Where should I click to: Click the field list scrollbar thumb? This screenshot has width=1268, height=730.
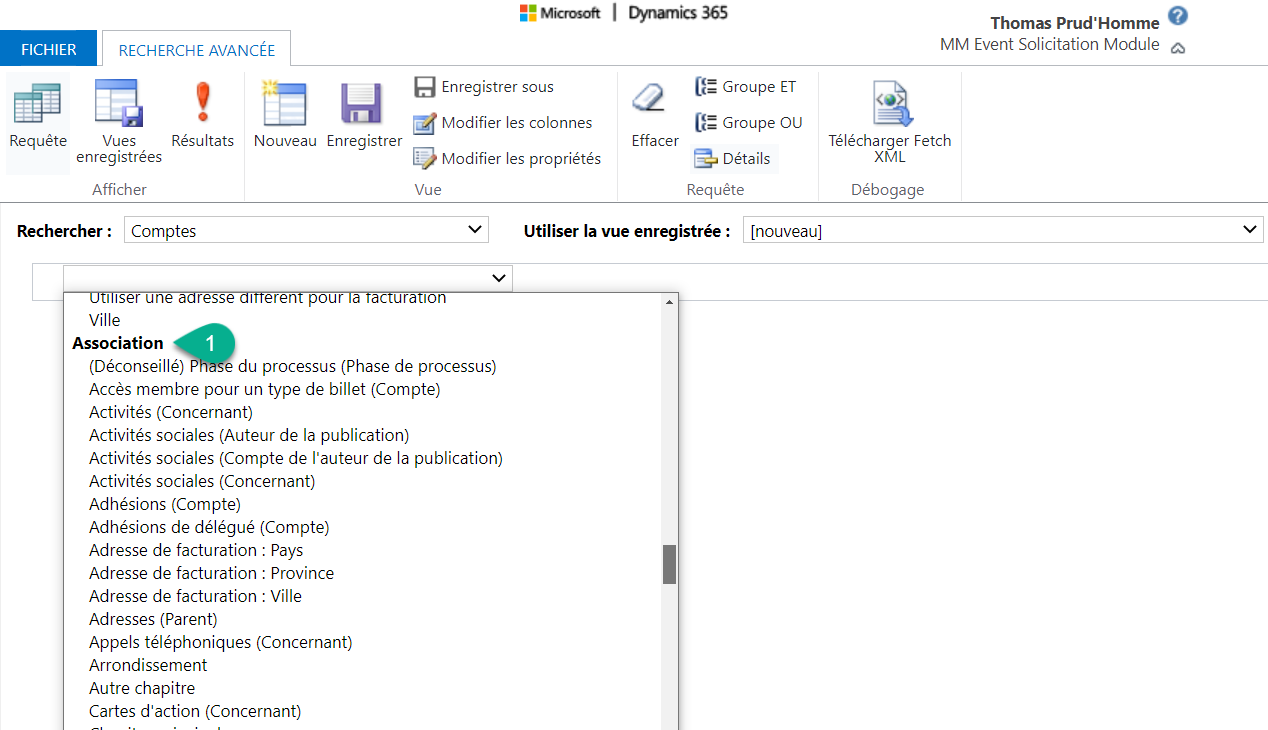[x=669, y=565]
